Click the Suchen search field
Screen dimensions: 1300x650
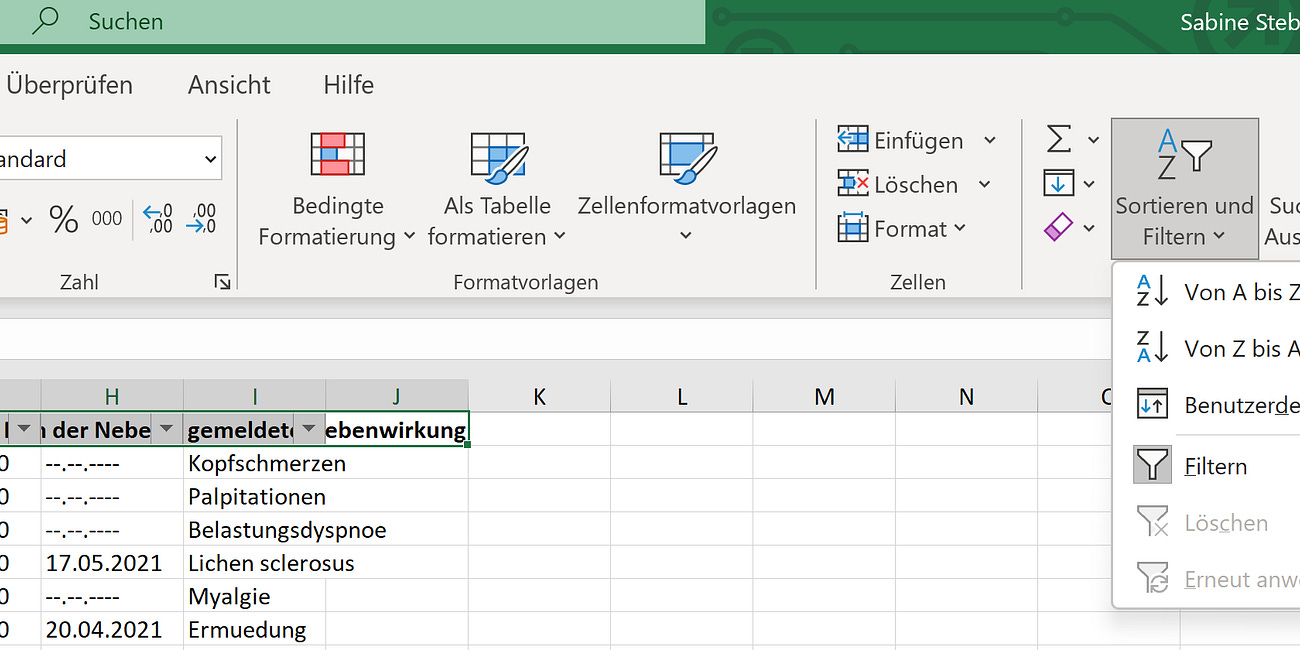352,22
